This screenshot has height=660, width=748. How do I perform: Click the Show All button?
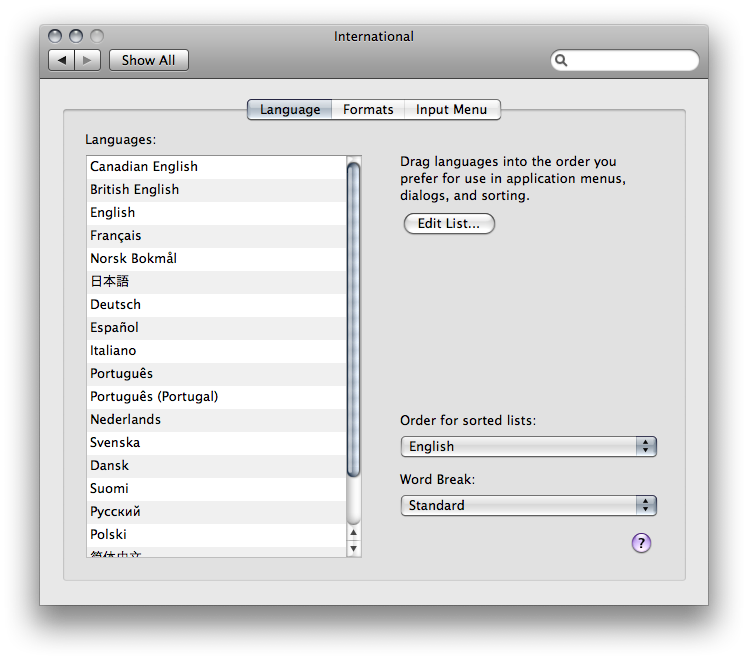[x=148, y=60]
